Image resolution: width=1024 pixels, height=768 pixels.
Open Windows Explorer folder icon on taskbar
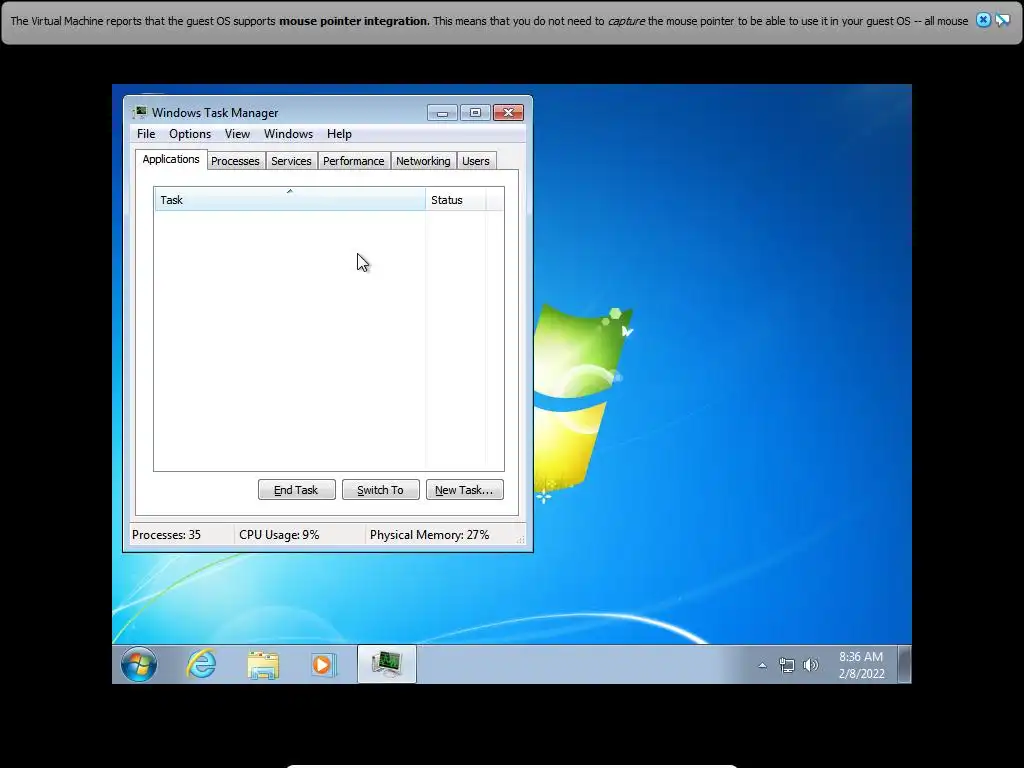tap(263, 665)
